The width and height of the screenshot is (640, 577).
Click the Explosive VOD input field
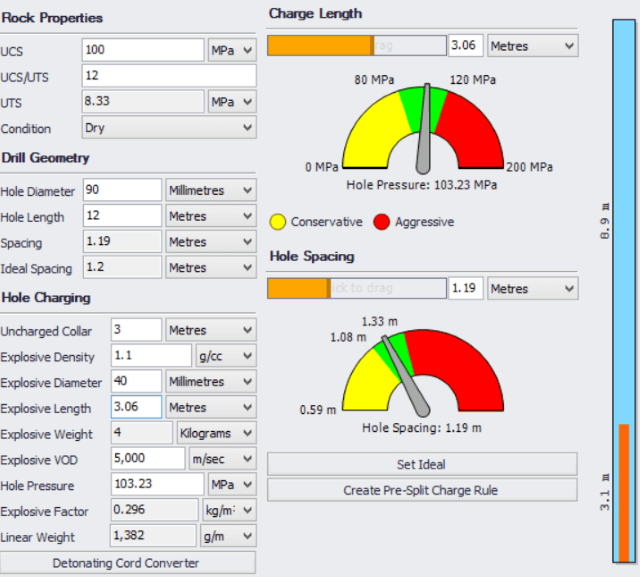pos(148,458)
